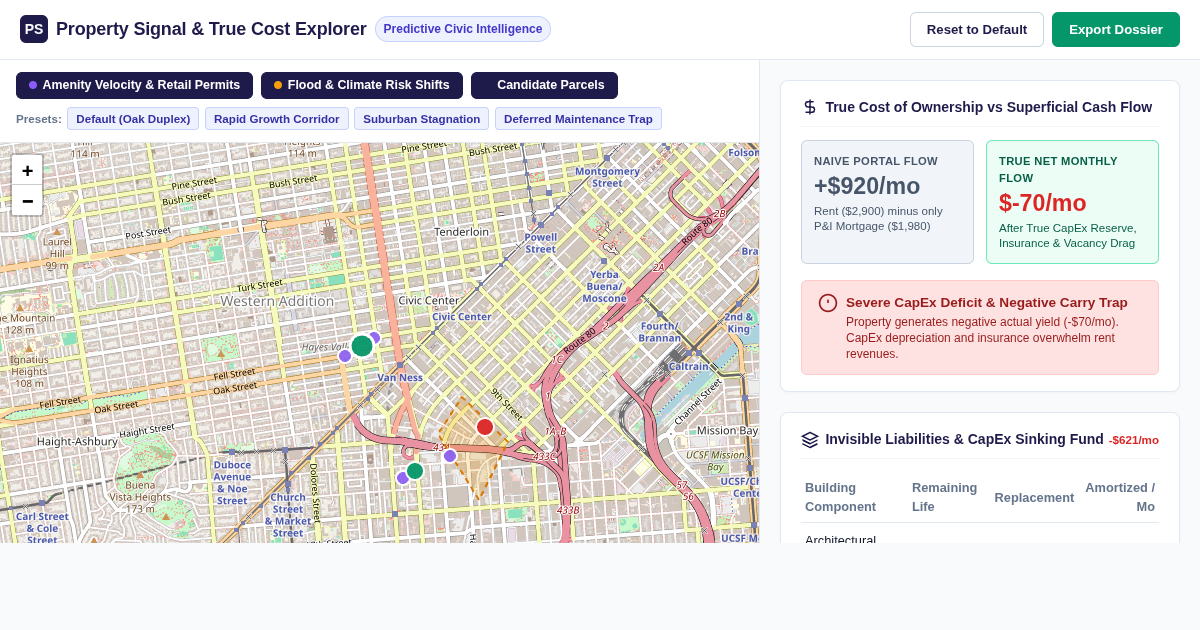1200x630 pixels.
Task: Click Export Dossier button
Action: pyautogui.click(x=1116, y=29)
